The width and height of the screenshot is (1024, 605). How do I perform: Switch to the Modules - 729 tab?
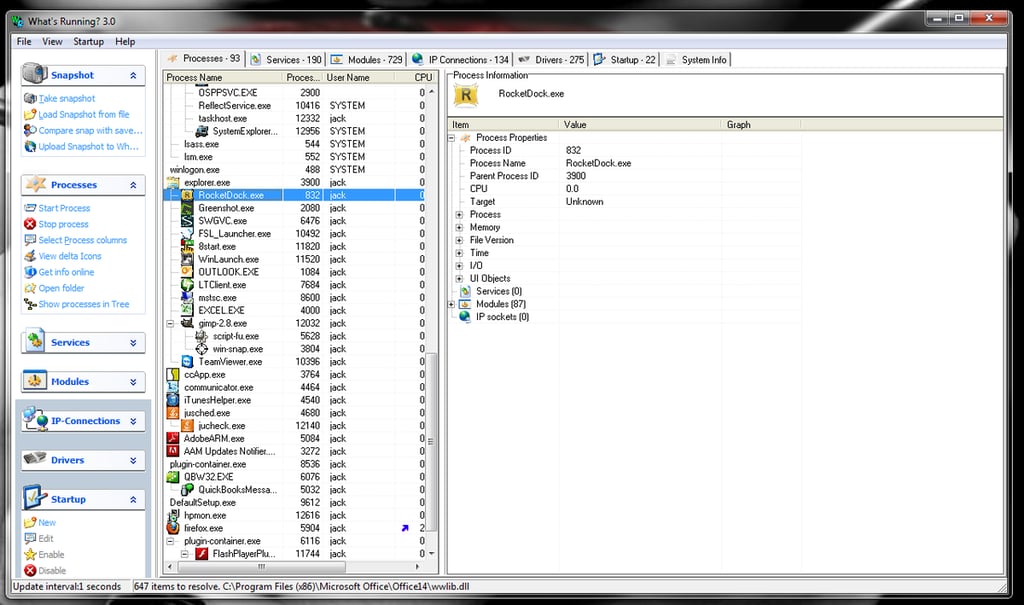click(366, 59)
